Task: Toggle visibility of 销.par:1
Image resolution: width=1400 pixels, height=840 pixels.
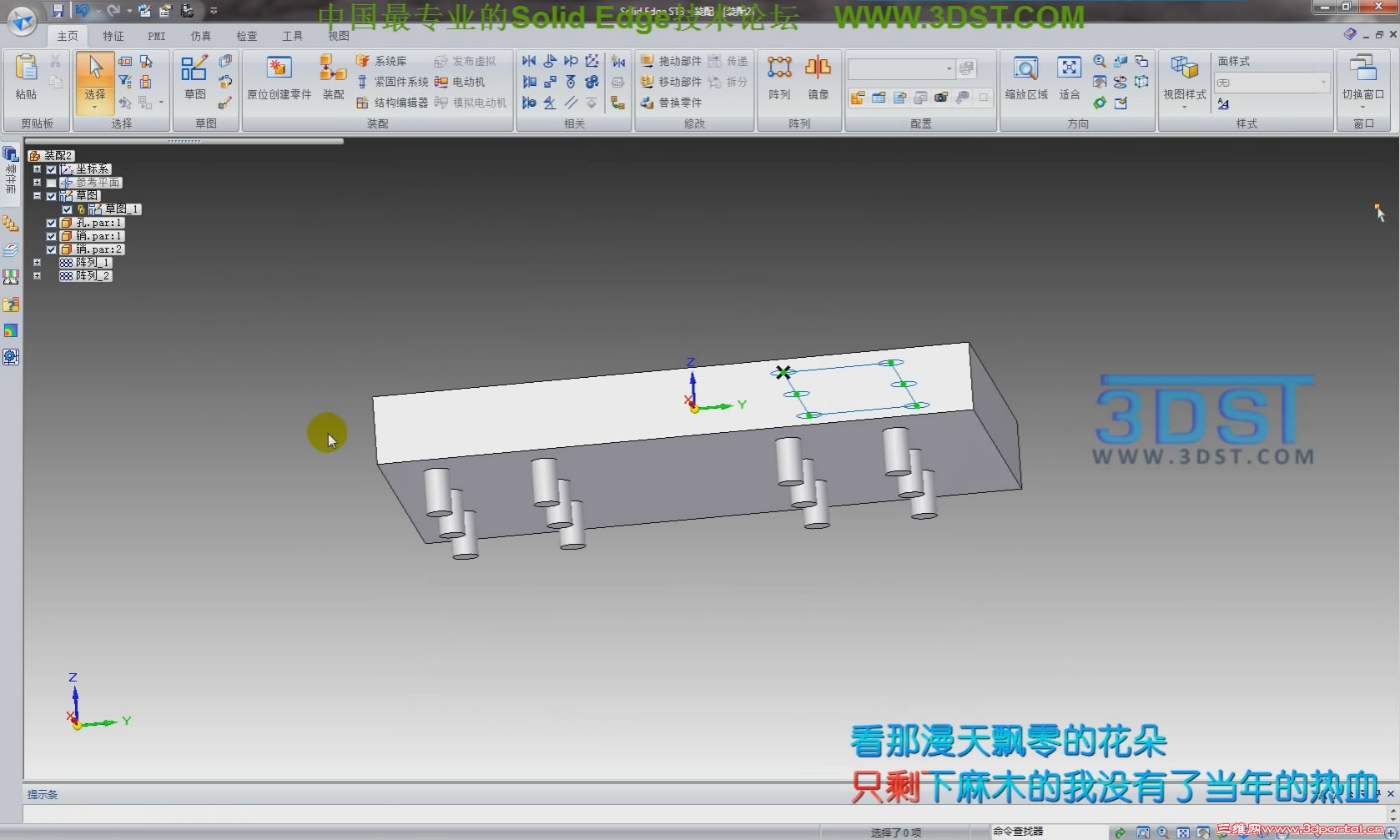Action: point(52,236)
